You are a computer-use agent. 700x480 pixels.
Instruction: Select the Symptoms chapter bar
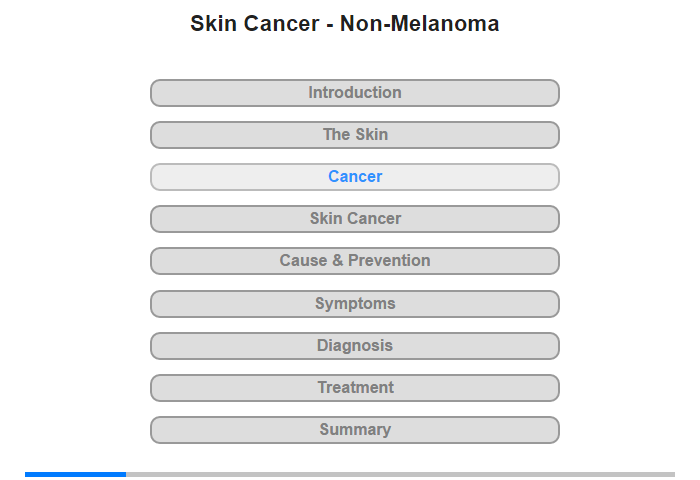355,304
